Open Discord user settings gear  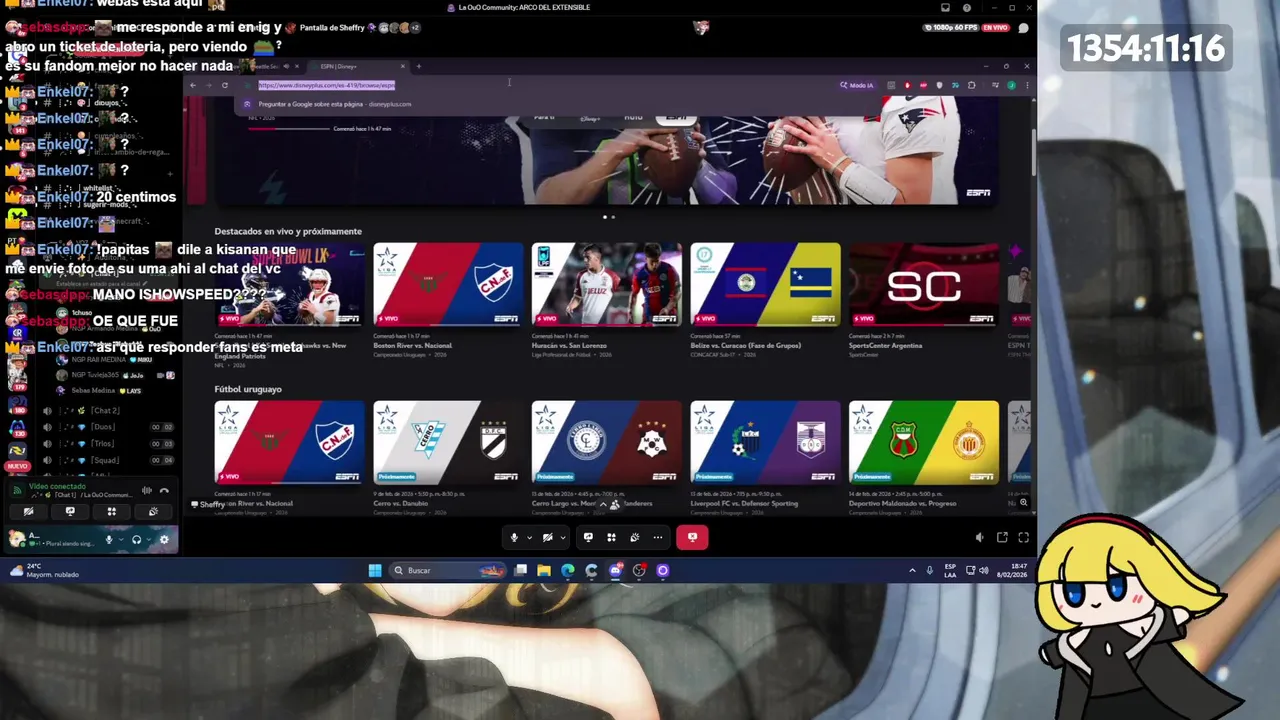point(164,540)
